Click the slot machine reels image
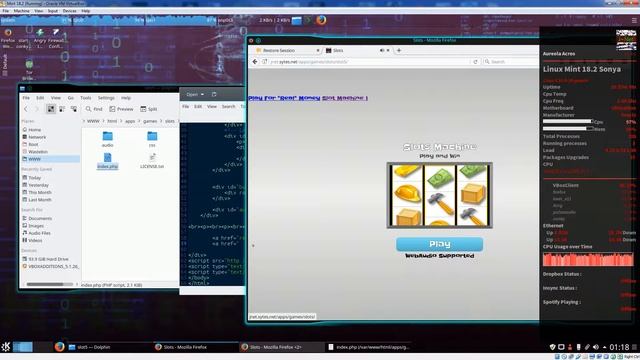The image size is (640, 360). pyautogui.click(x=440, y=195)
